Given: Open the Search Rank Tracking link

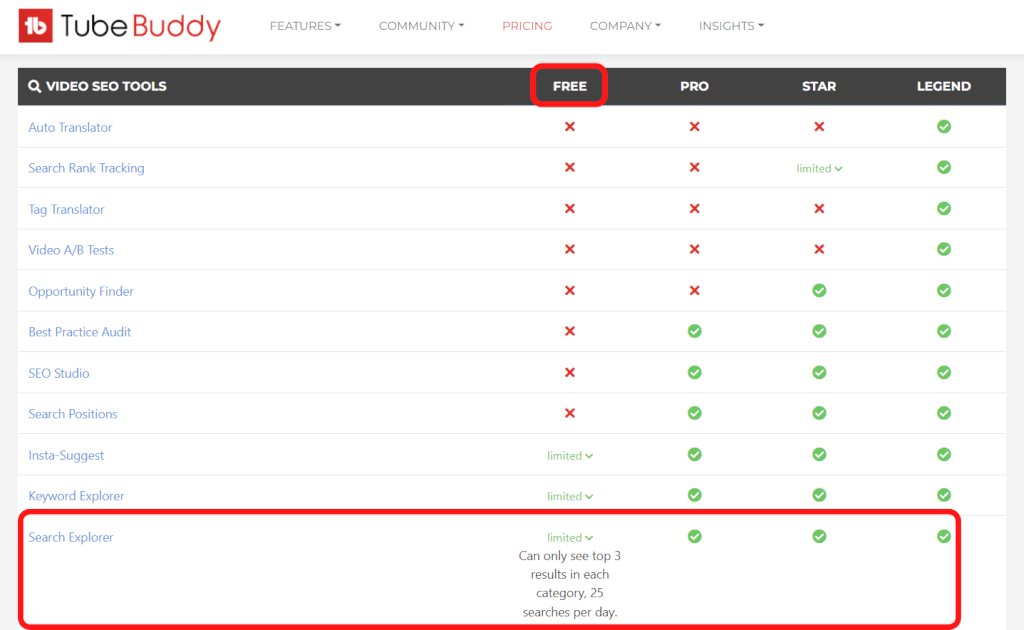Looking at the screenshot, I should (x=86, y=168).
